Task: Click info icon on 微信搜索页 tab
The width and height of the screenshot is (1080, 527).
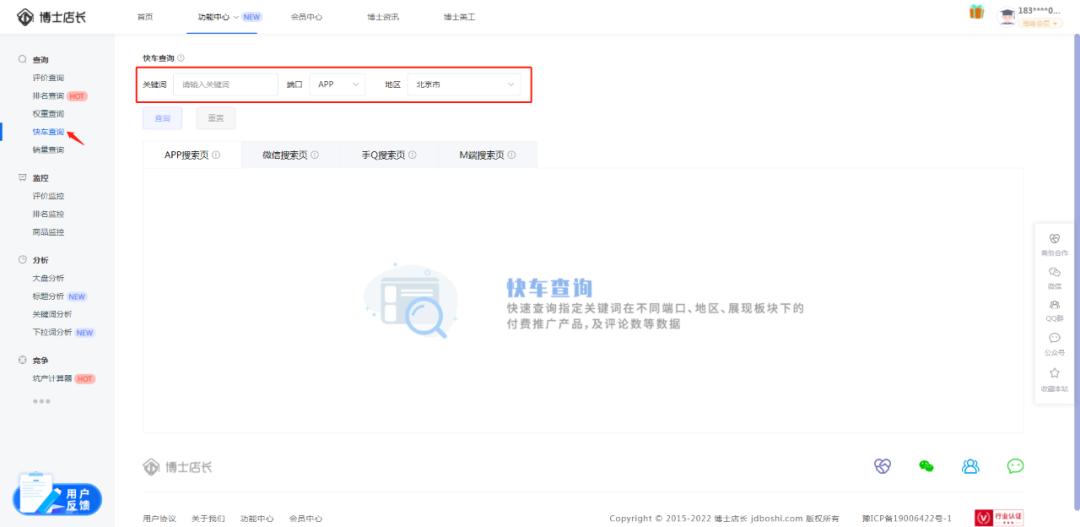Action: pyautogui.click(x=315, y=155)
